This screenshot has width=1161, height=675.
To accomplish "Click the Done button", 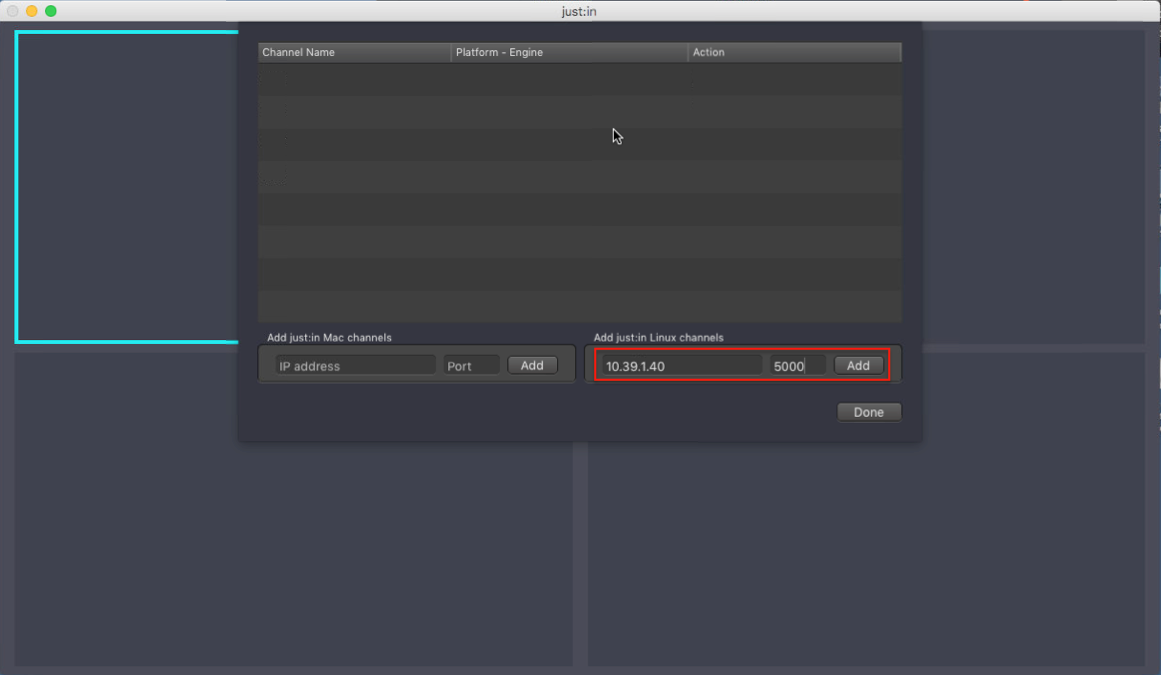I will (x=869, y=412).
